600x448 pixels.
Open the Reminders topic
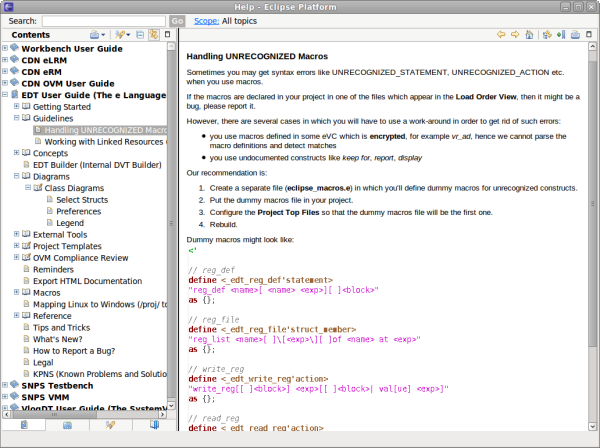(53, 270)
